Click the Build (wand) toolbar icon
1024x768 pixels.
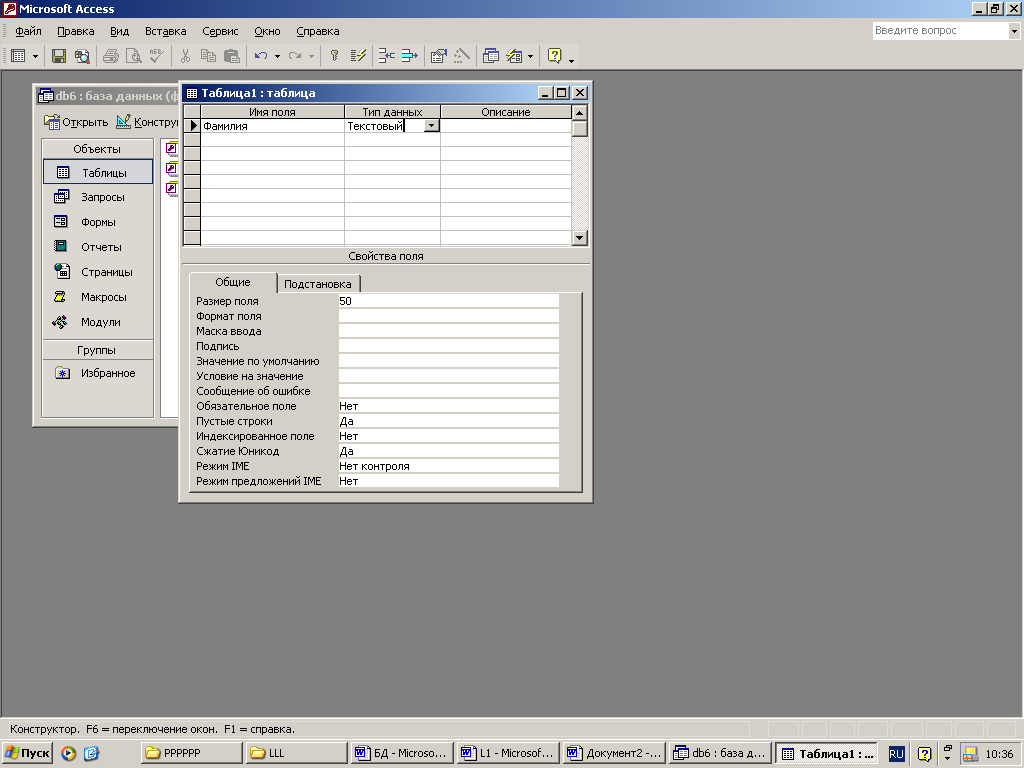pyautogui.click(x=462, y=56)
